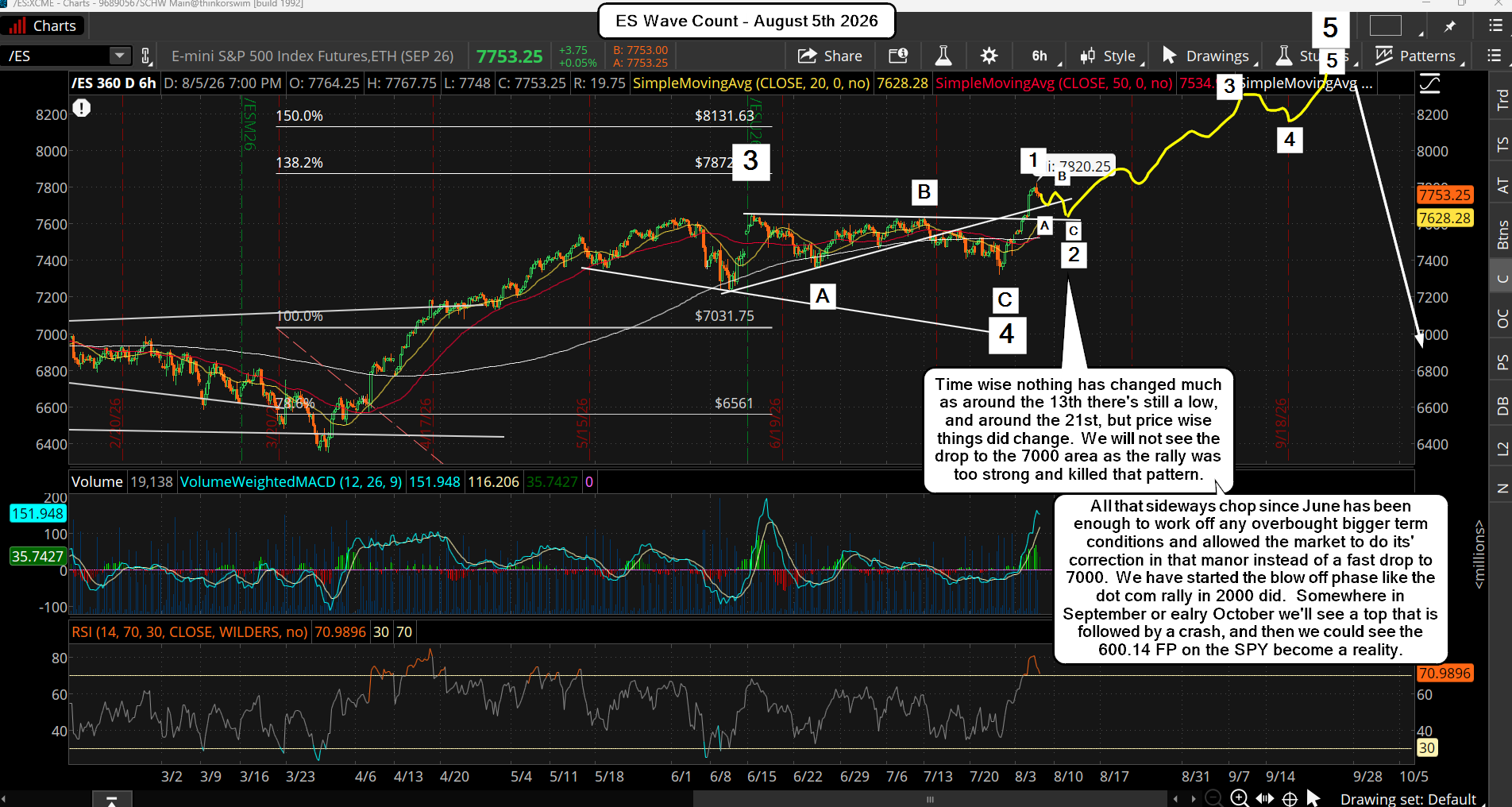
Task: Toggle the crosshair cursor icon
Action: (x=1290, y=798)
